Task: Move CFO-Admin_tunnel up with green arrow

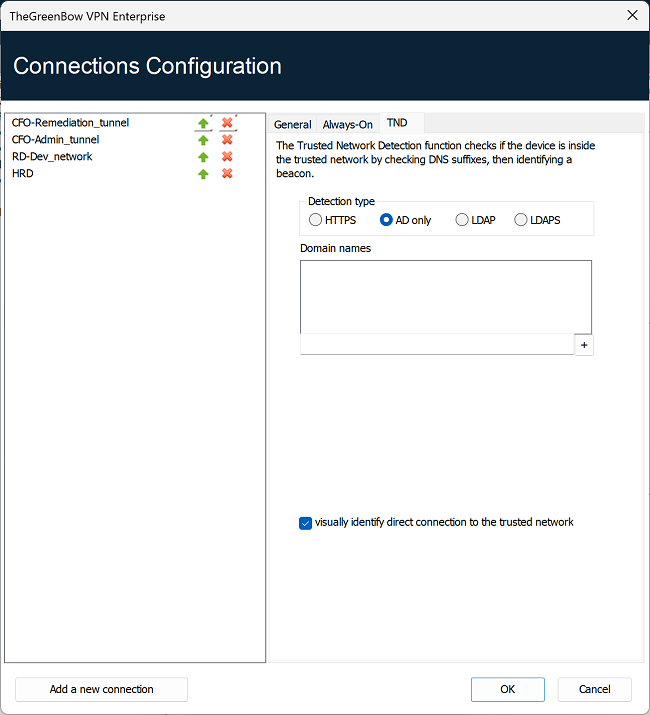Action: 203,140
